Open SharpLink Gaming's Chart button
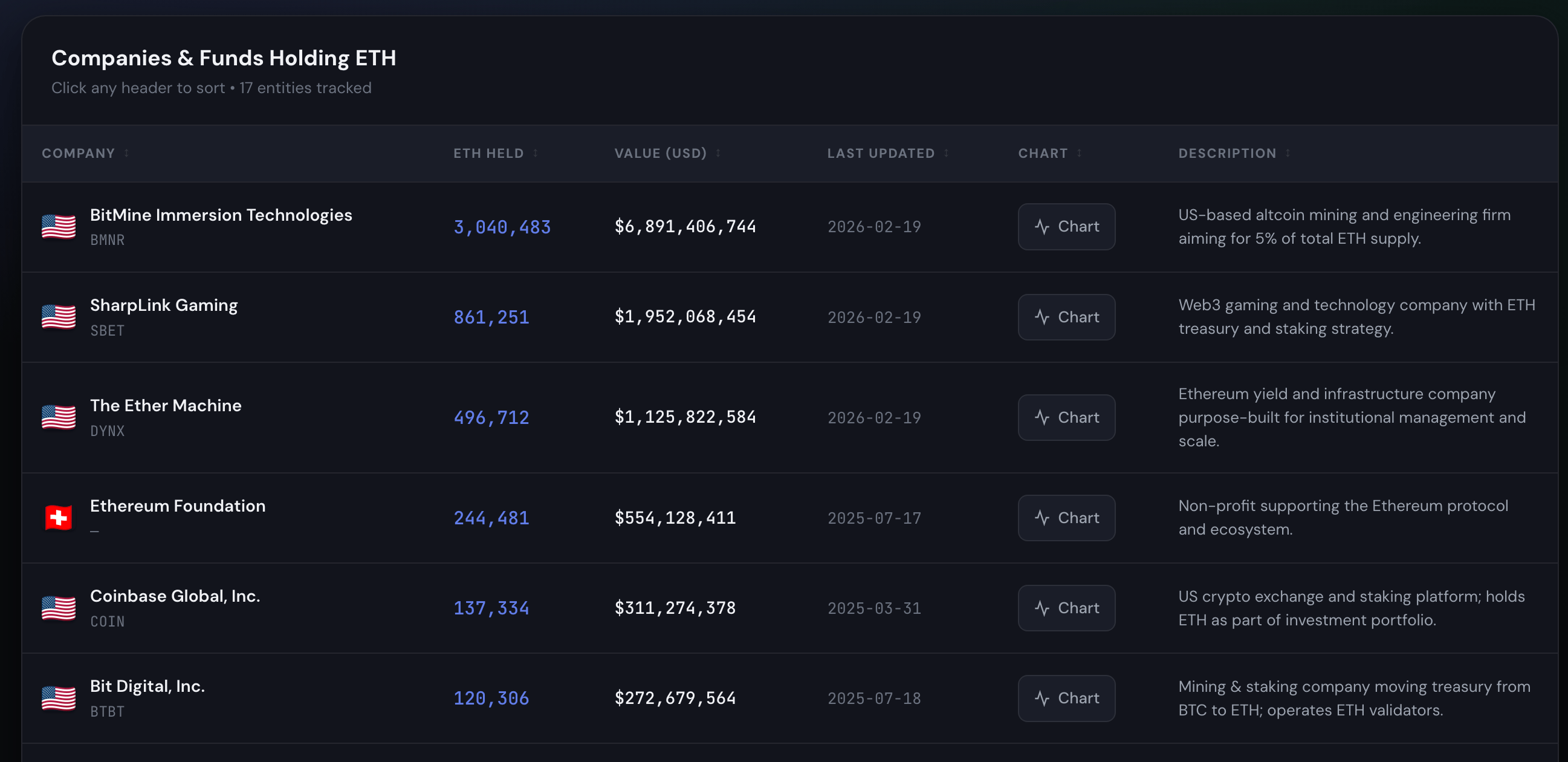This screenshot has height=762, width=1568. tap(1066, 317)
